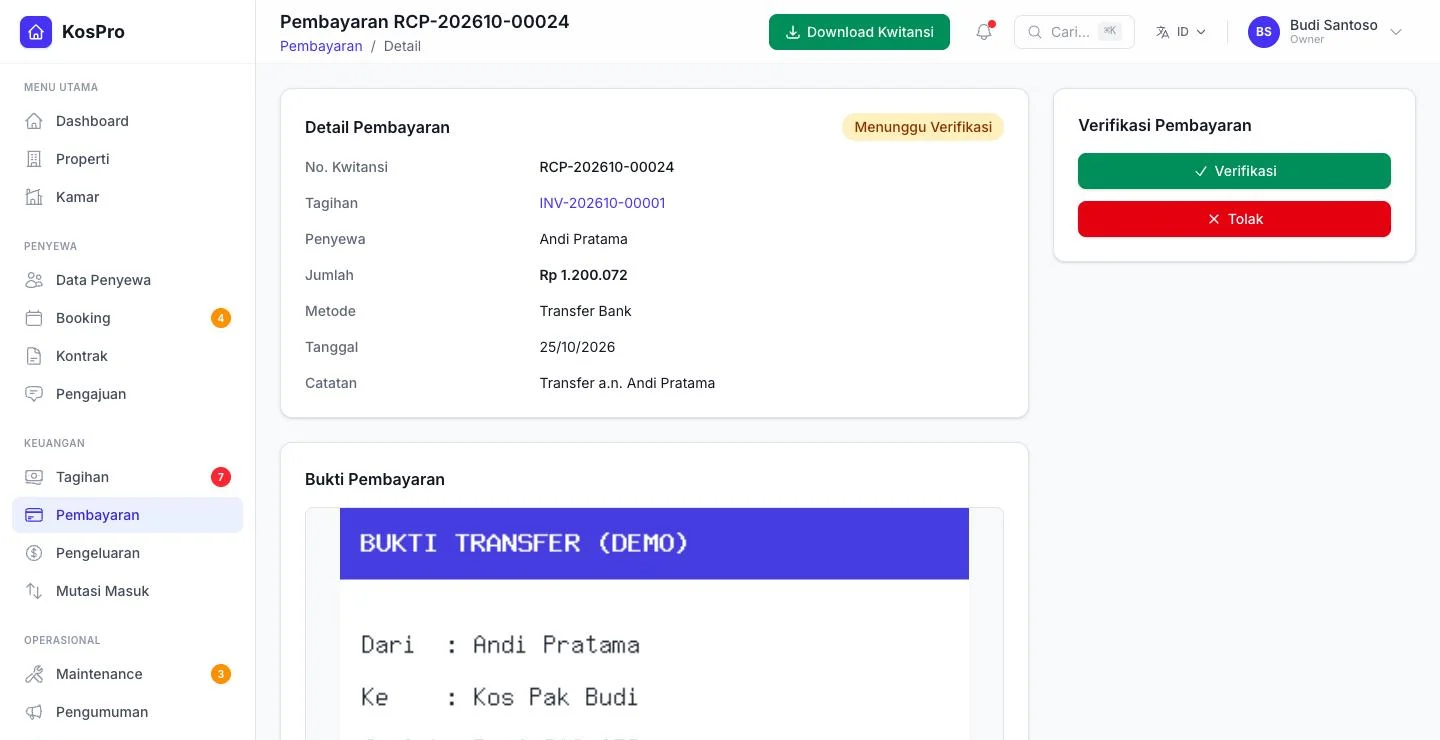This screenshot has height=740, width=1440.
Task: Click the Tagihan badge showing 7
Action: (x=221, y=477)
